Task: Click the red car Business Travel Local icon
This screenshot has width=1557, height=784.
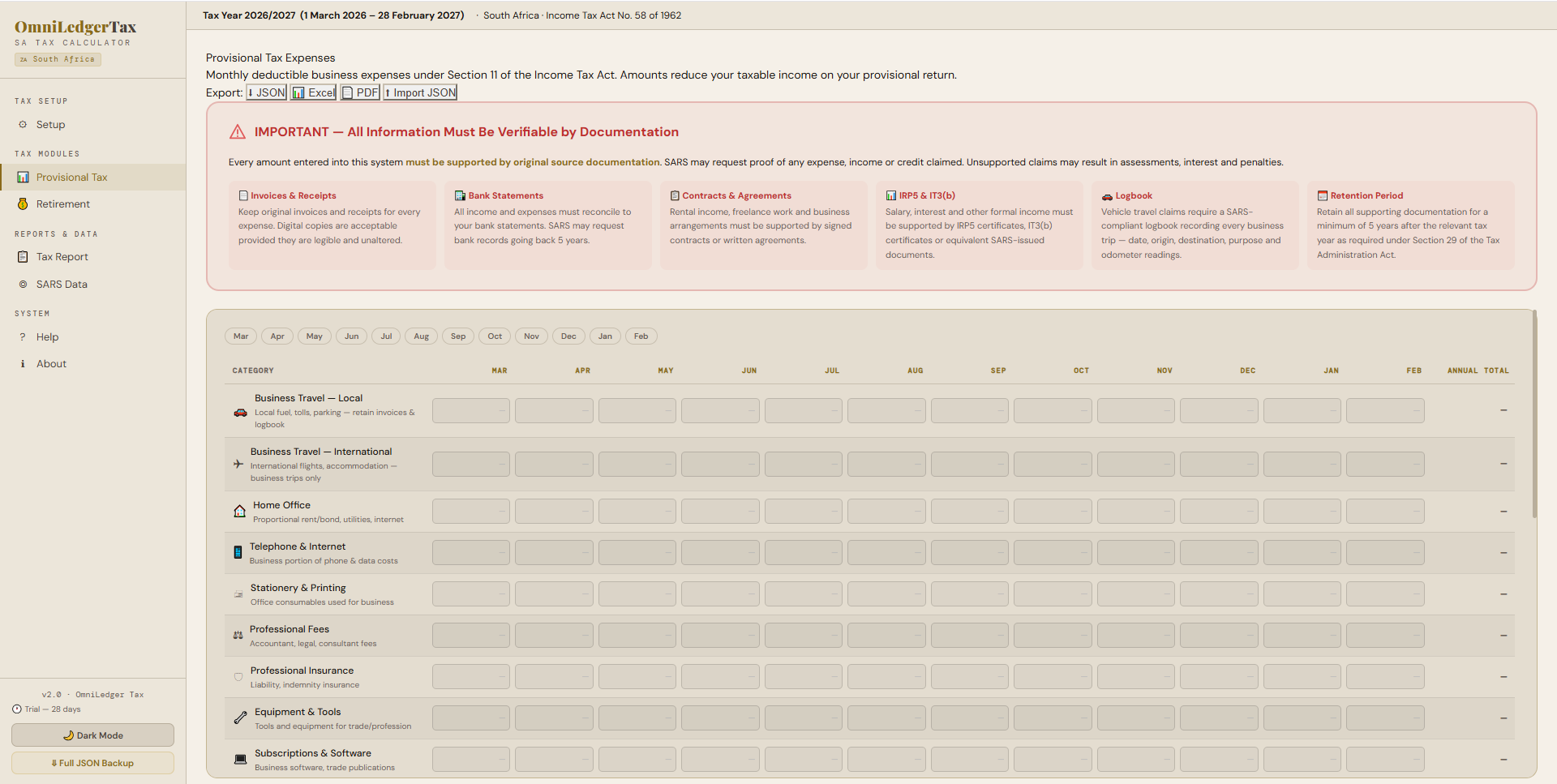Action: 240,413
